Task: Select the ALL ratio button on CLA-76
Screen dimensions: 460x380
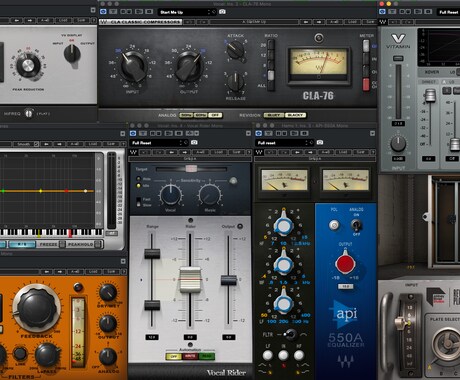Action: coord(271,86)
